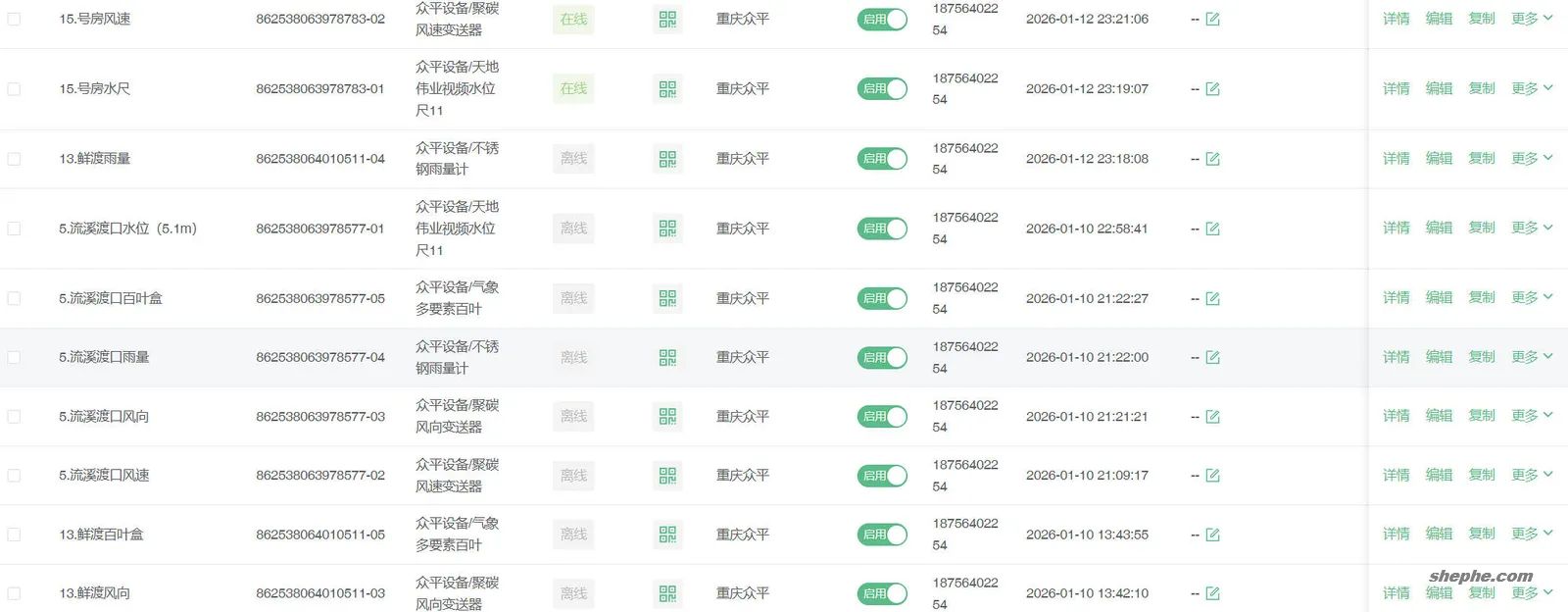Click 编辑 link for 5.流溪渡口雨量 row
Viewport: 1568px width, 612px height.
click(x=1439, y=357)
